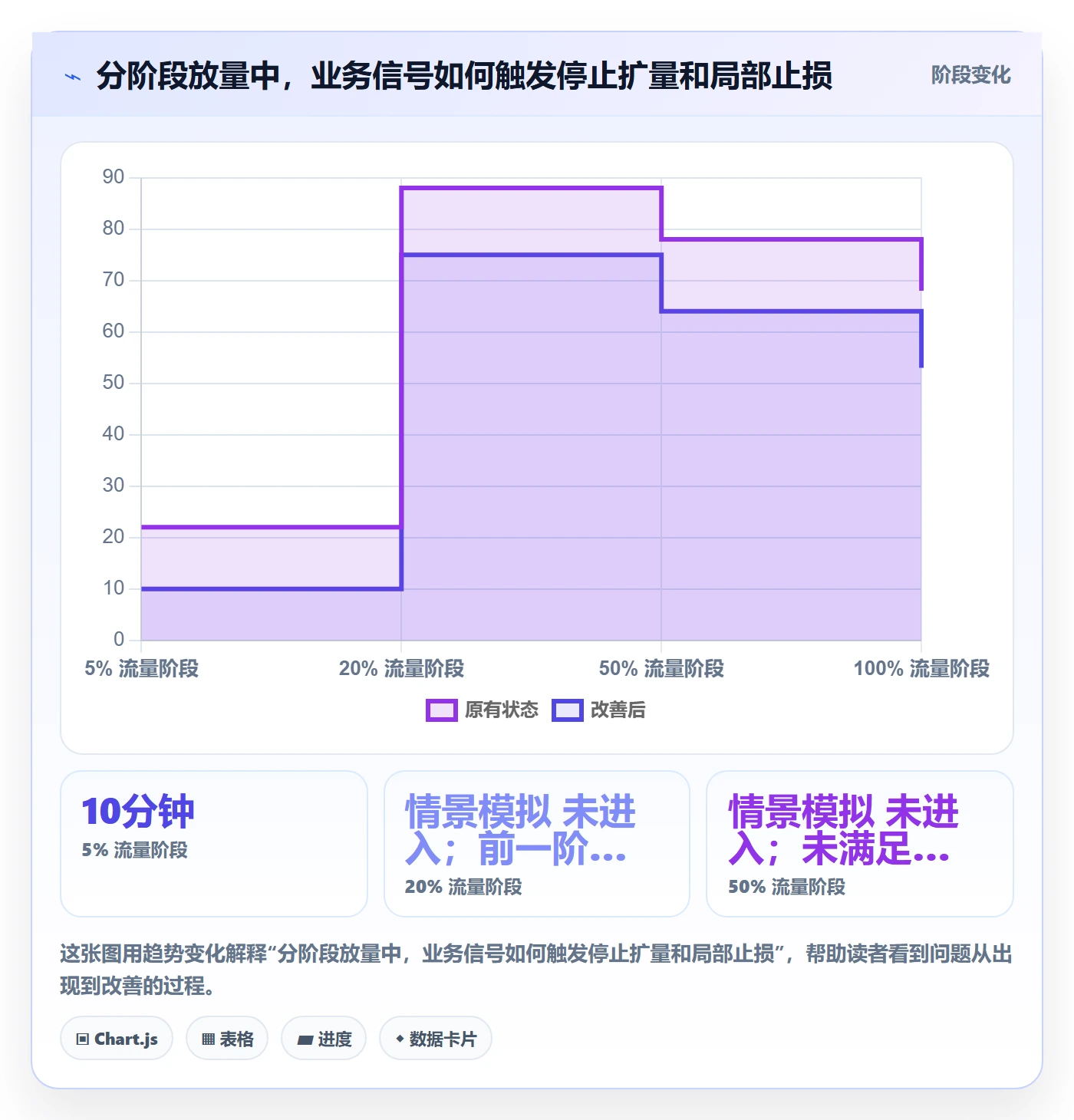The height and width of the screenshot is (1120, 1074).
Task: Click the 70 y-axis value
Action: pyautogui.click(x=114, y=280)
